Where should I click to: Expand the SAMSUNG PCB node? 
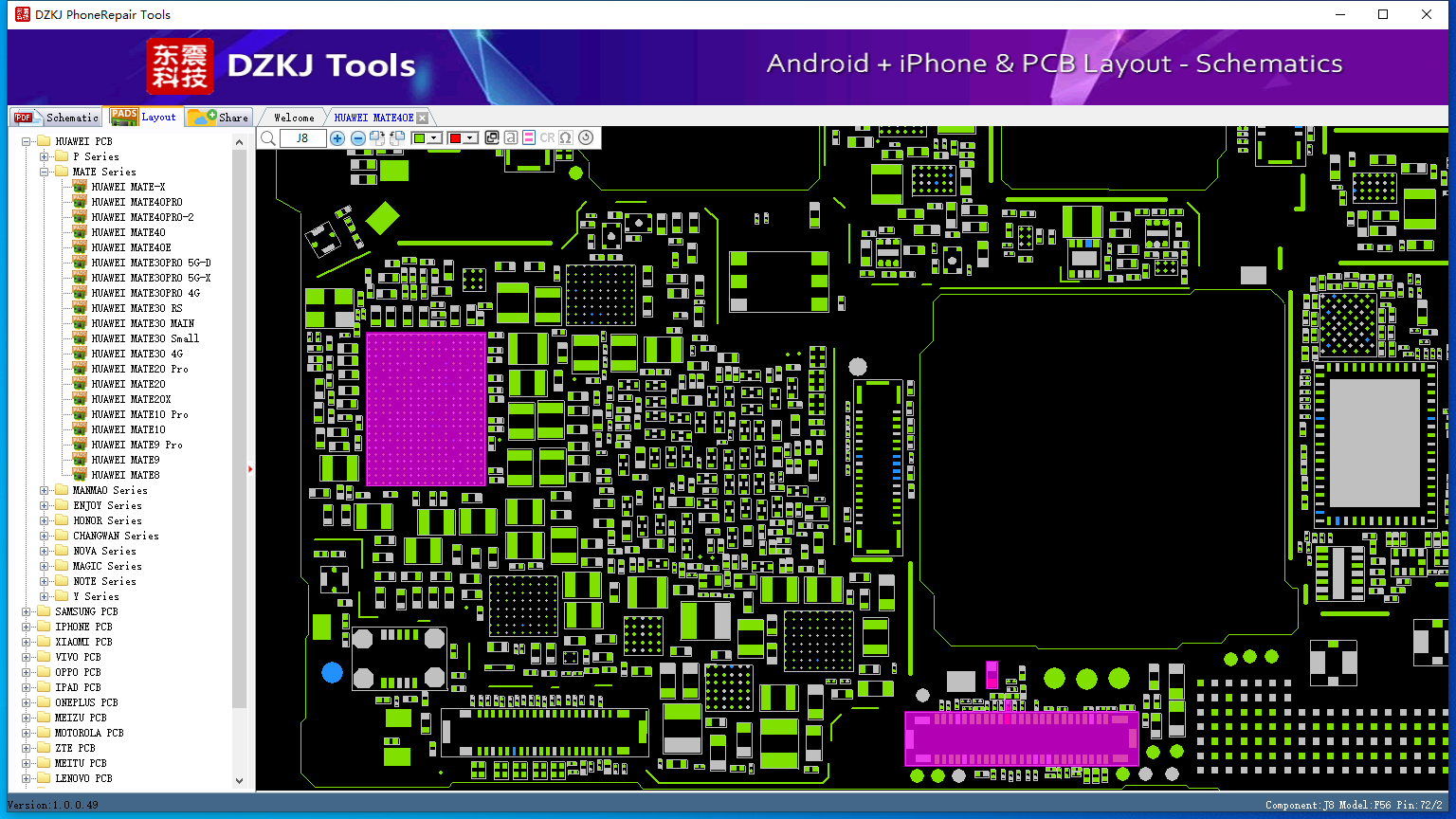tap(27, 611)
